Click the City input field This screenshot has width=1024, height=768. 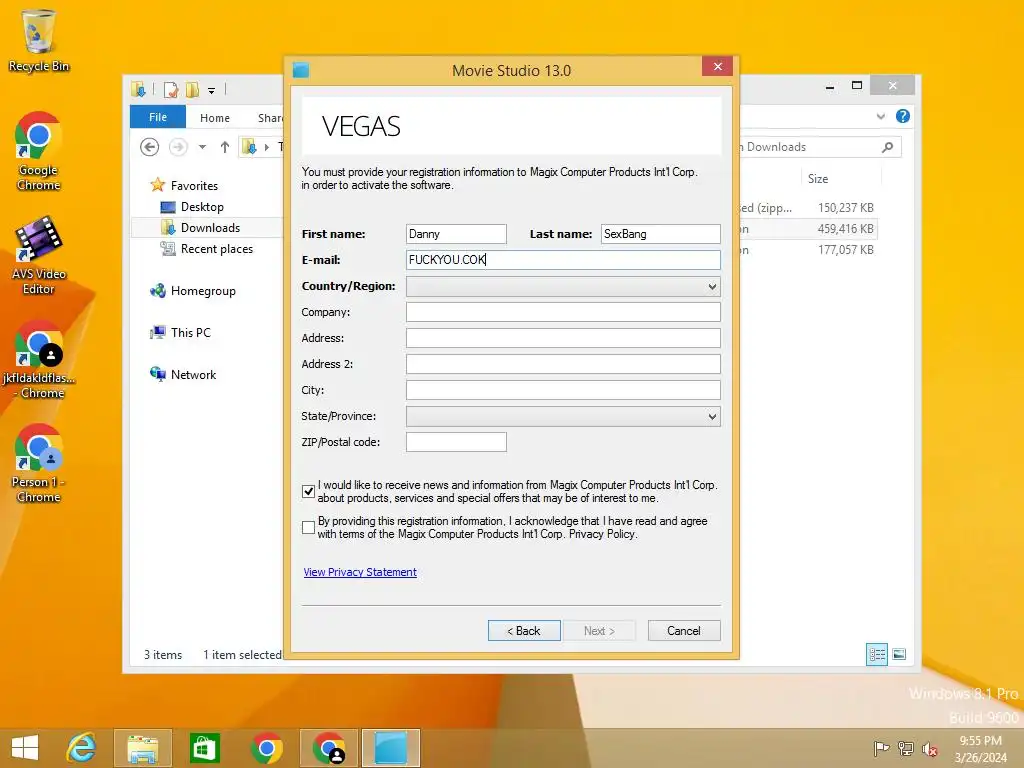point(563,390)
